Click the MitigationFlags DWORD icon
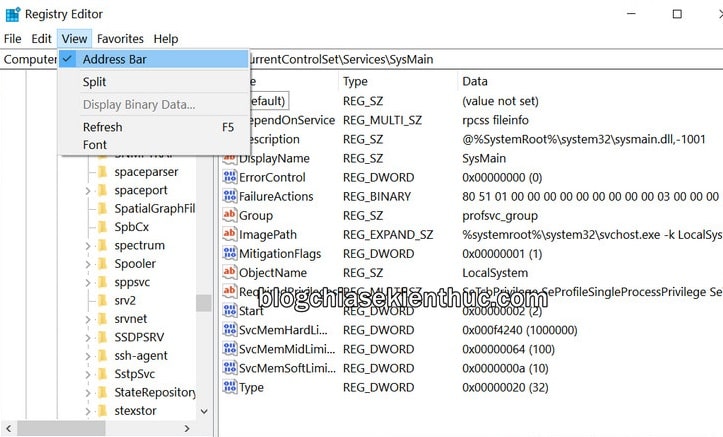Viewport: 723px width, 437px height. click(x=229, y=253)
